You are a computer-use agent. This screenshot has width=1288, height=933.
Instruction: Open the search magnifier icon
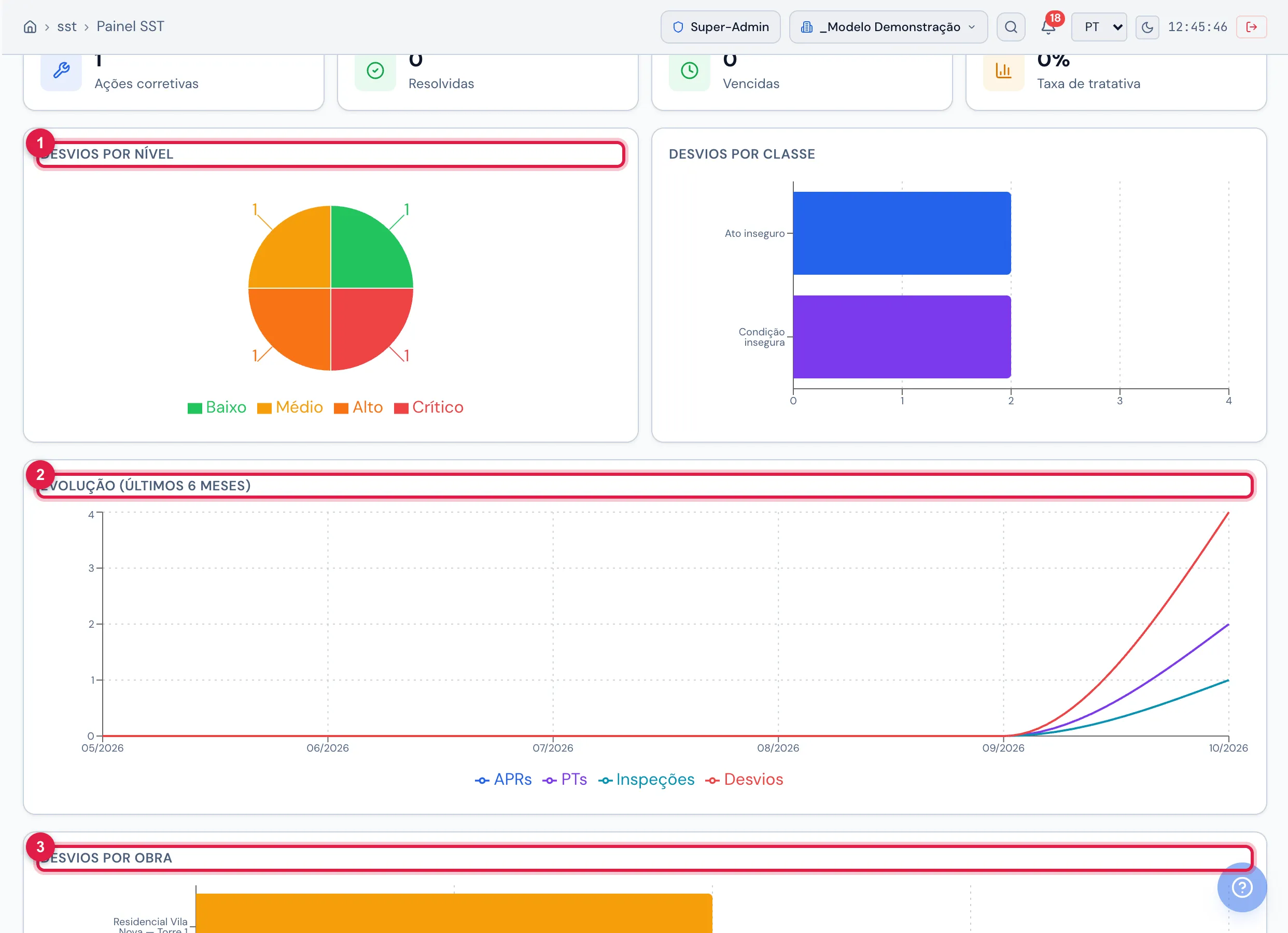point(1010,26)
